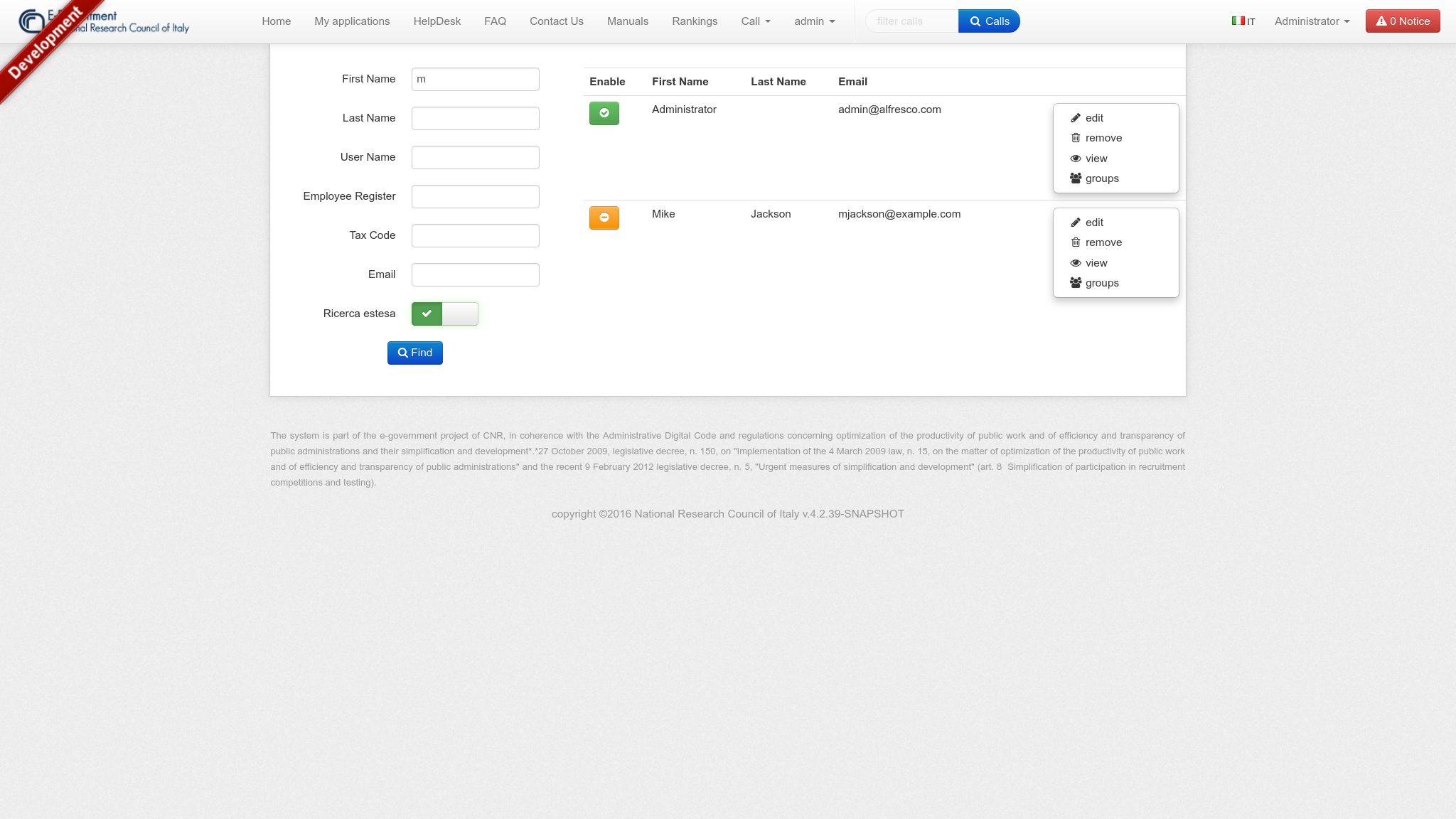Click eye view icon for Mike Jackson
Viewport: 1456px width, 819px height.
coord(1076,263)
